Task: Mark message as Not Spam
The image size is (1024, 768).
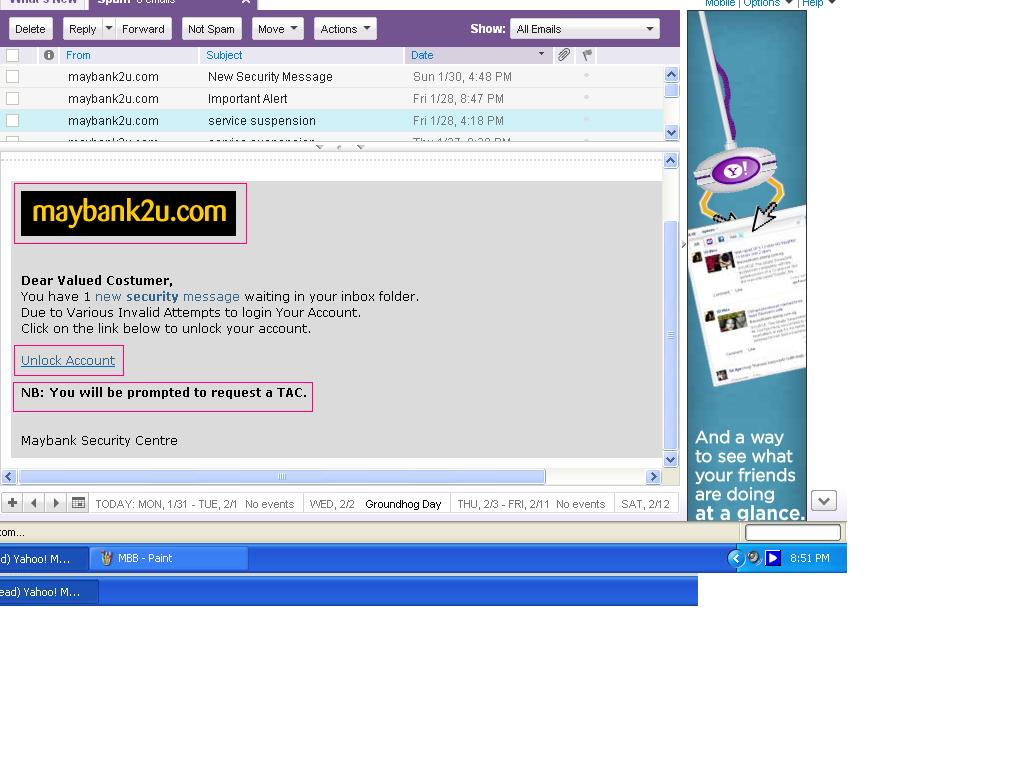Action: [x=211, y=29]
